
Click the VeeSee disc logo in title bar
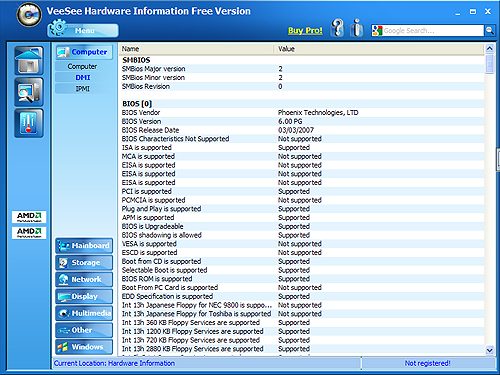[x=29, y=14]
